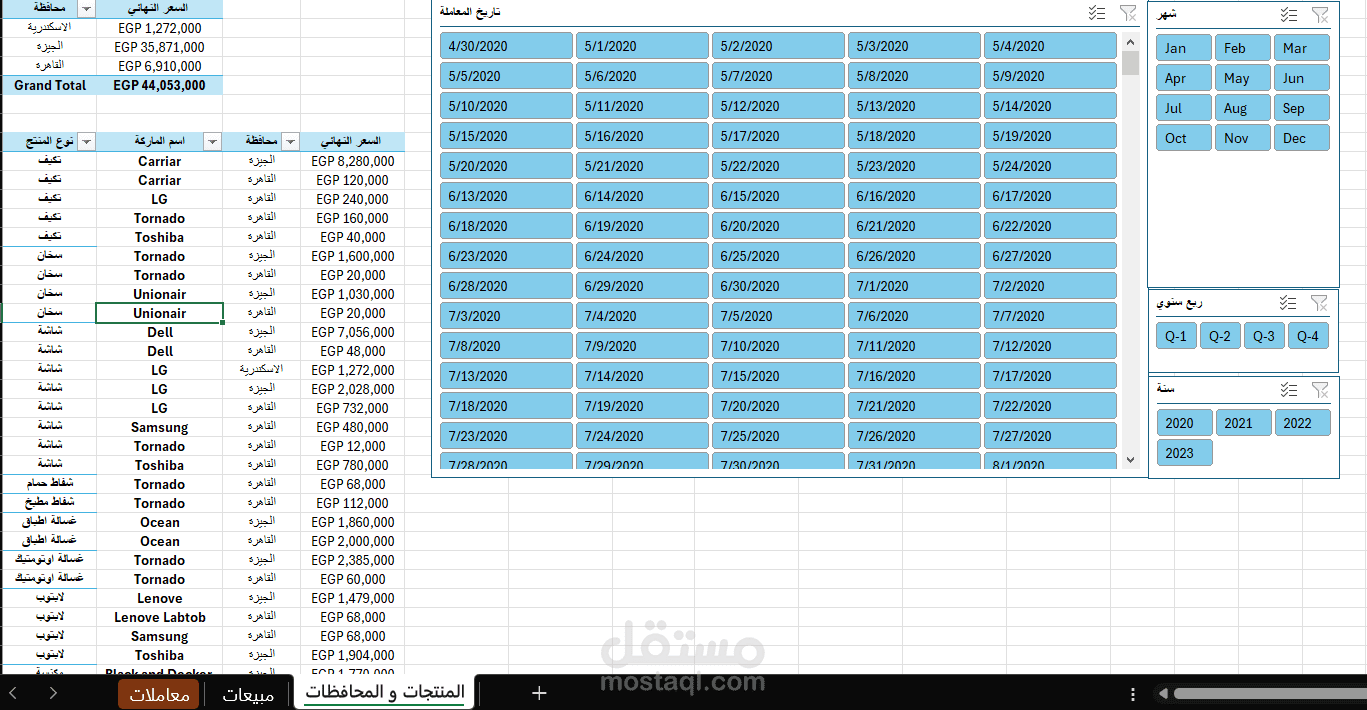Filter by Q-1 quarter
This screenshot has height=710, width=1367.
[x=1176, y=336]
